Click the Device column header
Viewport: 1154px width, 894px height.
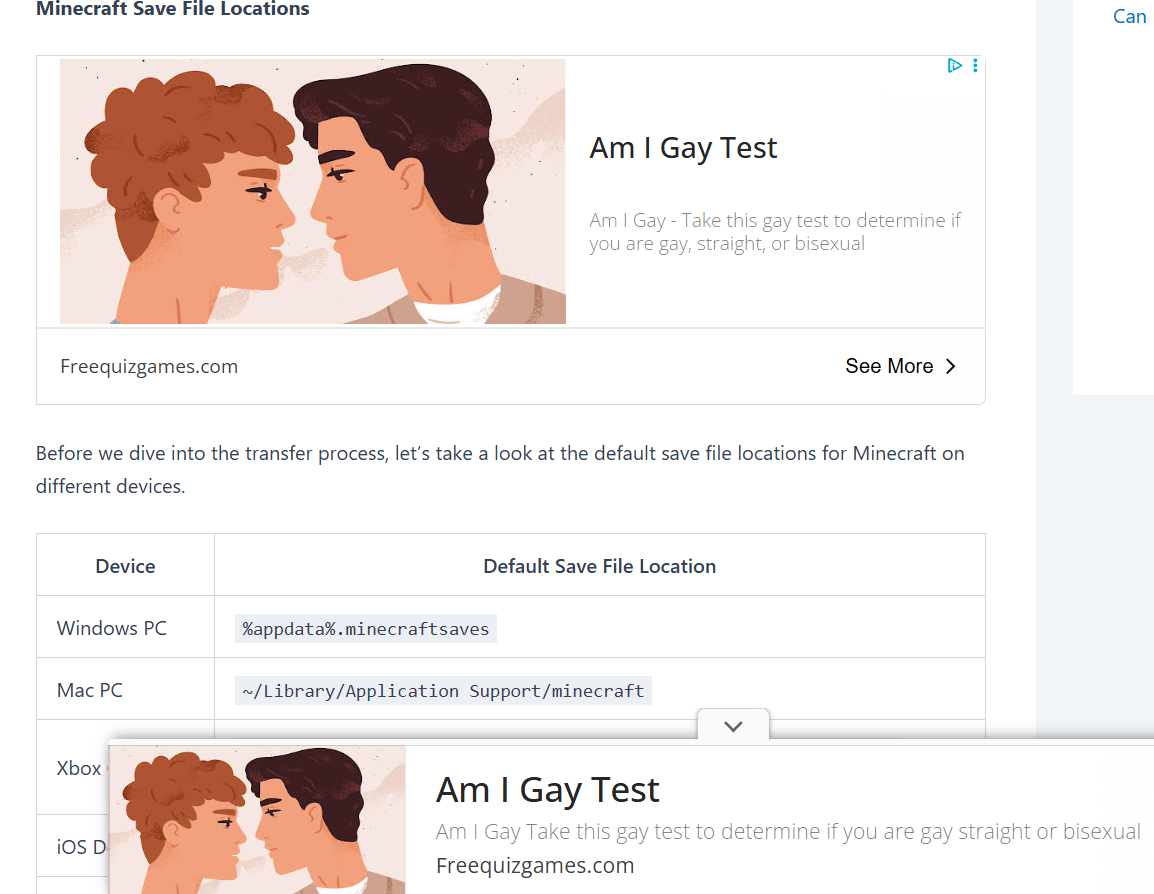[x=125, y=566]
